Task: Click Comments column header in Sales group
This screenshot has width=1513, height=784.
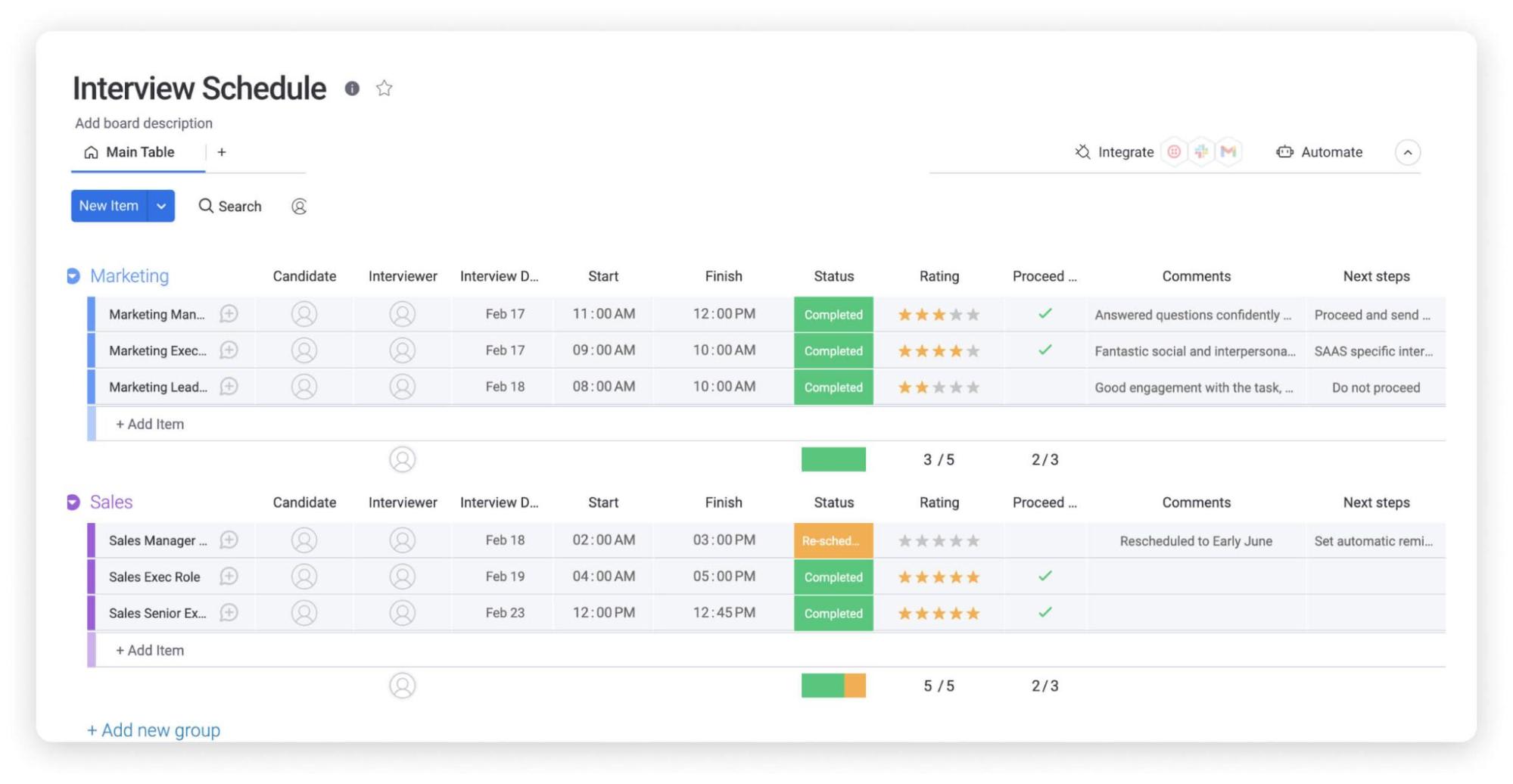Action: tap(1196, 502)
